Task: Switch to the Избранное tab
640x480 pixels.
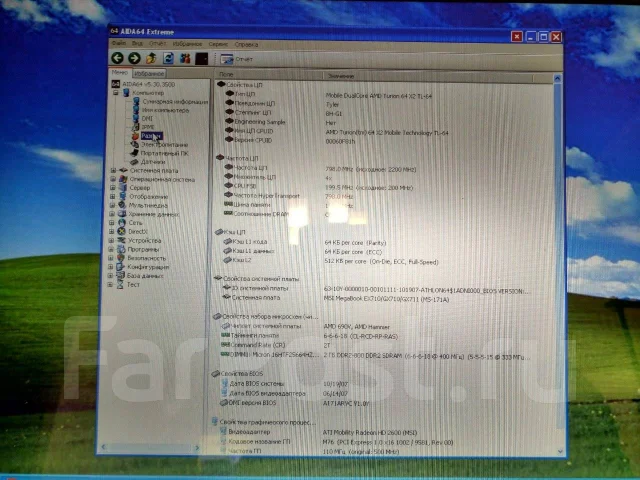Action: (x=149, y=73)
